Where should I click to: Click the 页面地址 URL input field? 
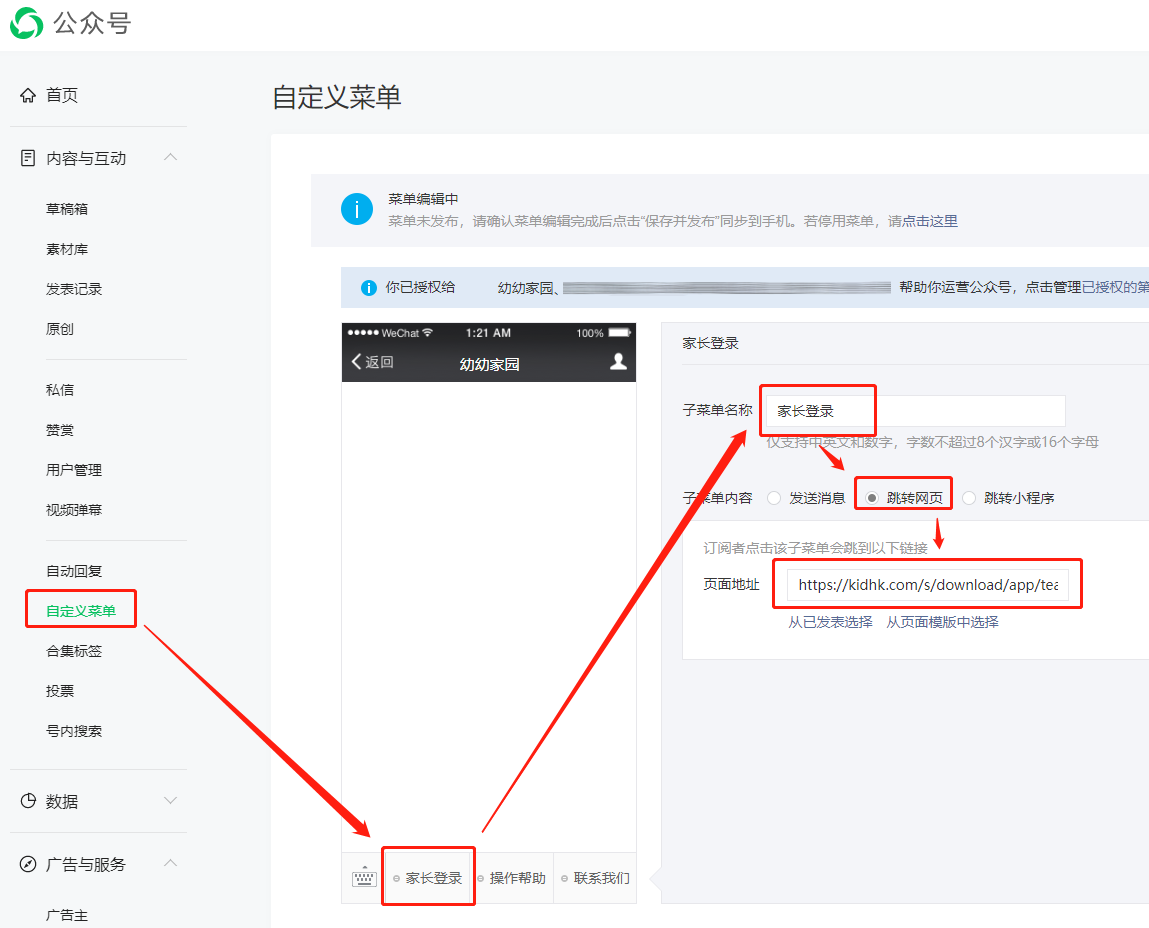[928, 585]
